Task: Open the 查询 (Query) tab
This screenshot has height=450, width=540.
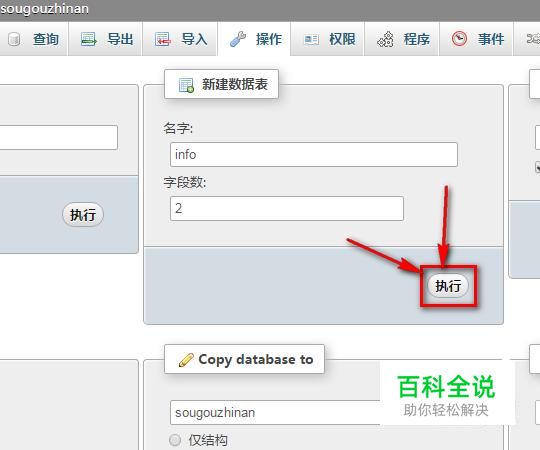Action: pos(34,39)
